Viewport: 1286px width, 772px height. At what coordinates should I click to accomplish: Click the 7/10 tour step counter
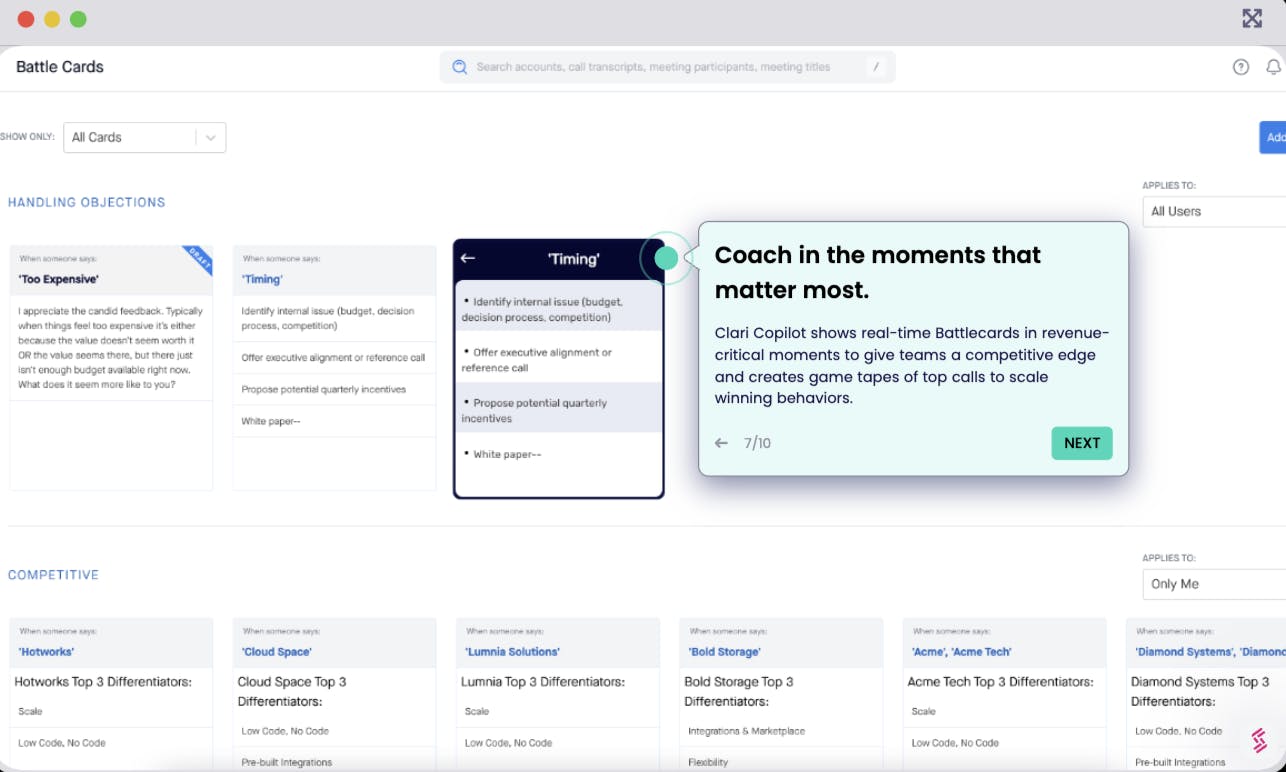(x=757, y=443)
